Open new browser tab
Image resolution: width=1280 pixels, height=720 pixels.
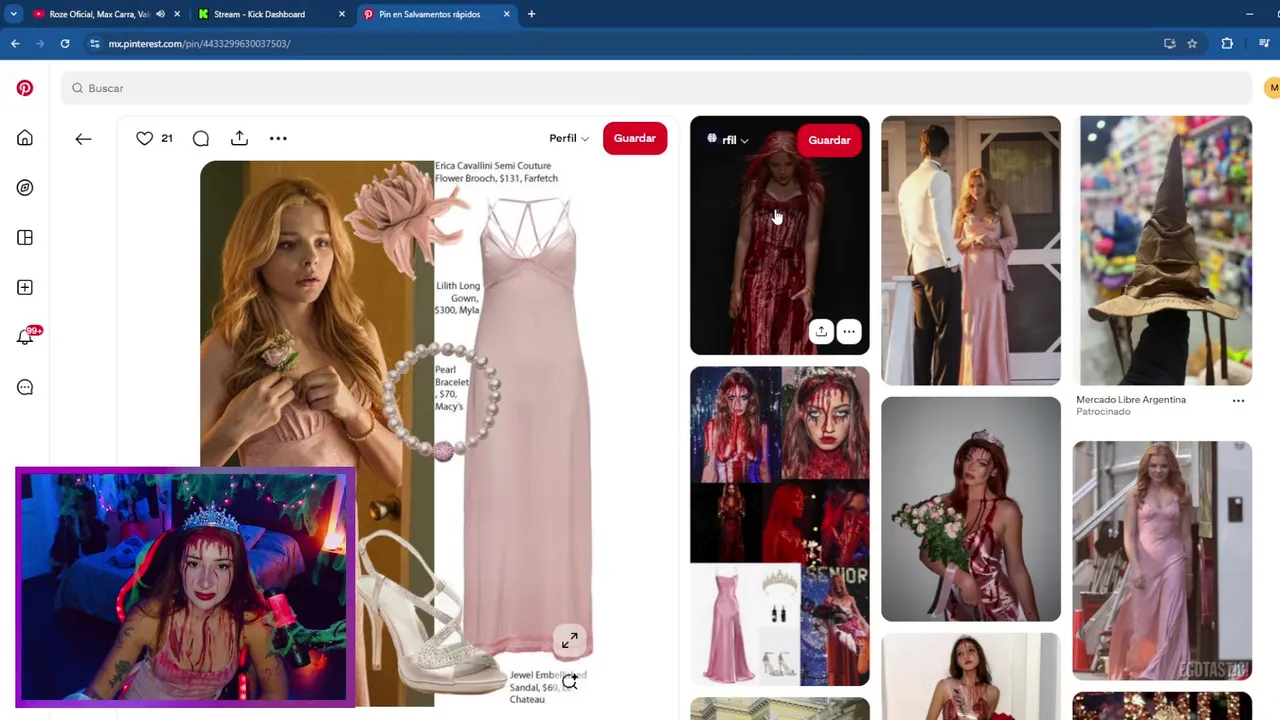tap(531, 14)
